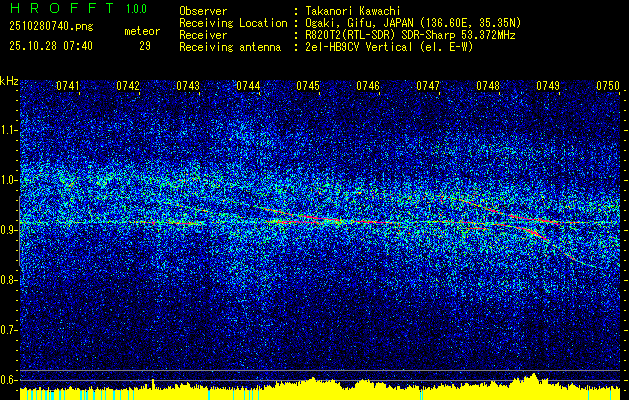This screenshot has width=629, height=400.
Task: Click the yellow signal power graph at bottom
Action: 320,388
